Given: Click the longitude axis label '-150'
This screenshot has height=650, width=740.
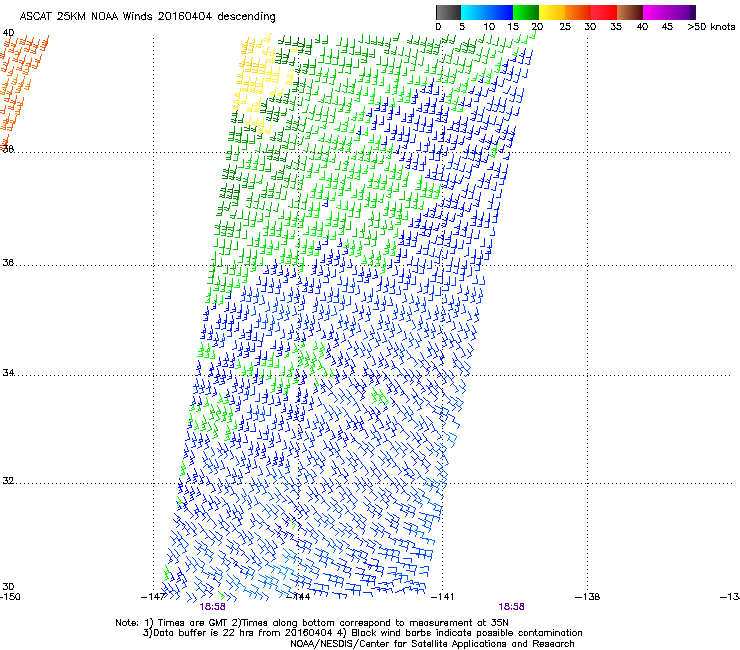Looking at the screenshot, I should point(10,597).
